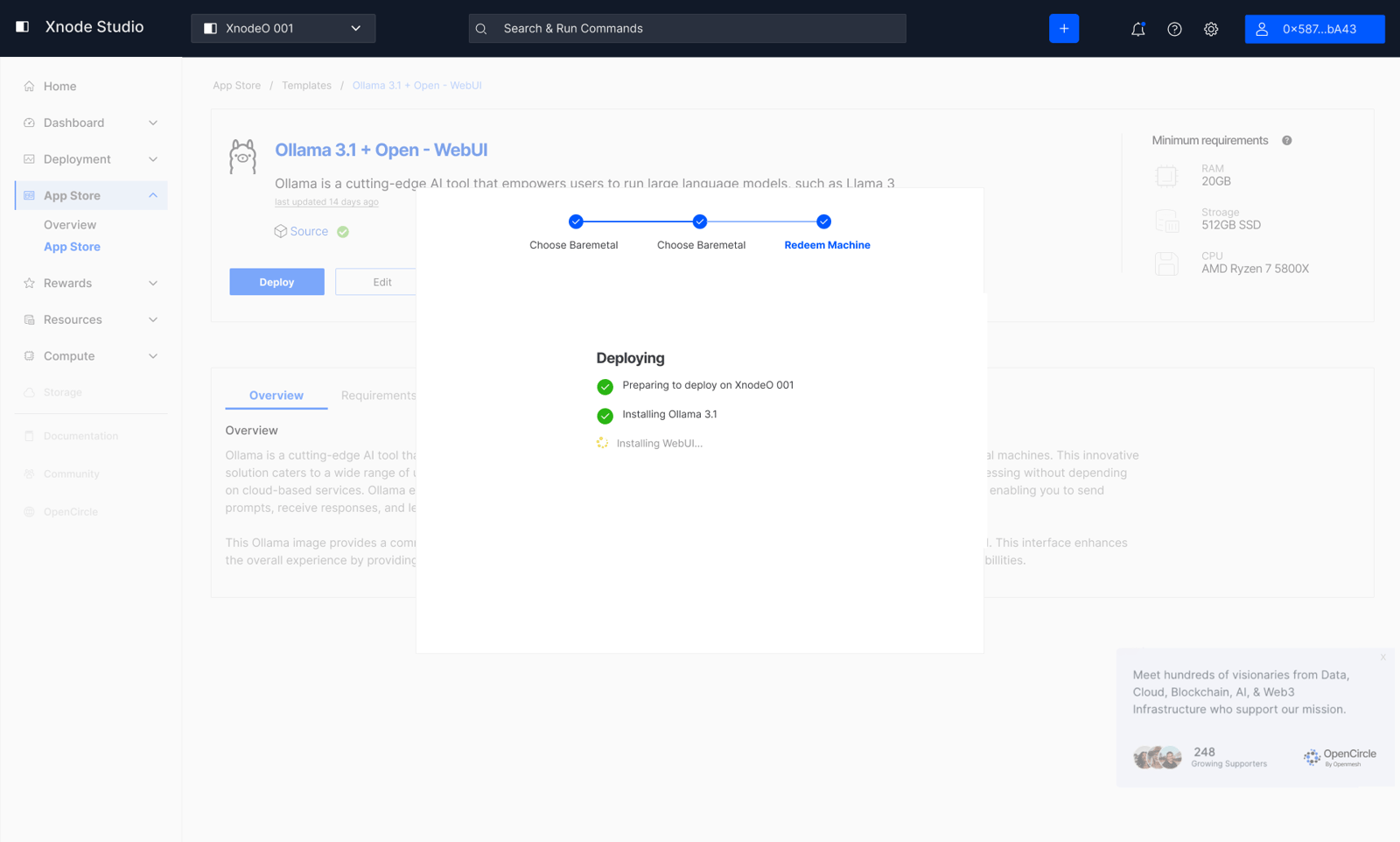The image size is (1400, 842).
Task: Click the first Choose Baremetal step circle
Action: [x=576, y=222]
